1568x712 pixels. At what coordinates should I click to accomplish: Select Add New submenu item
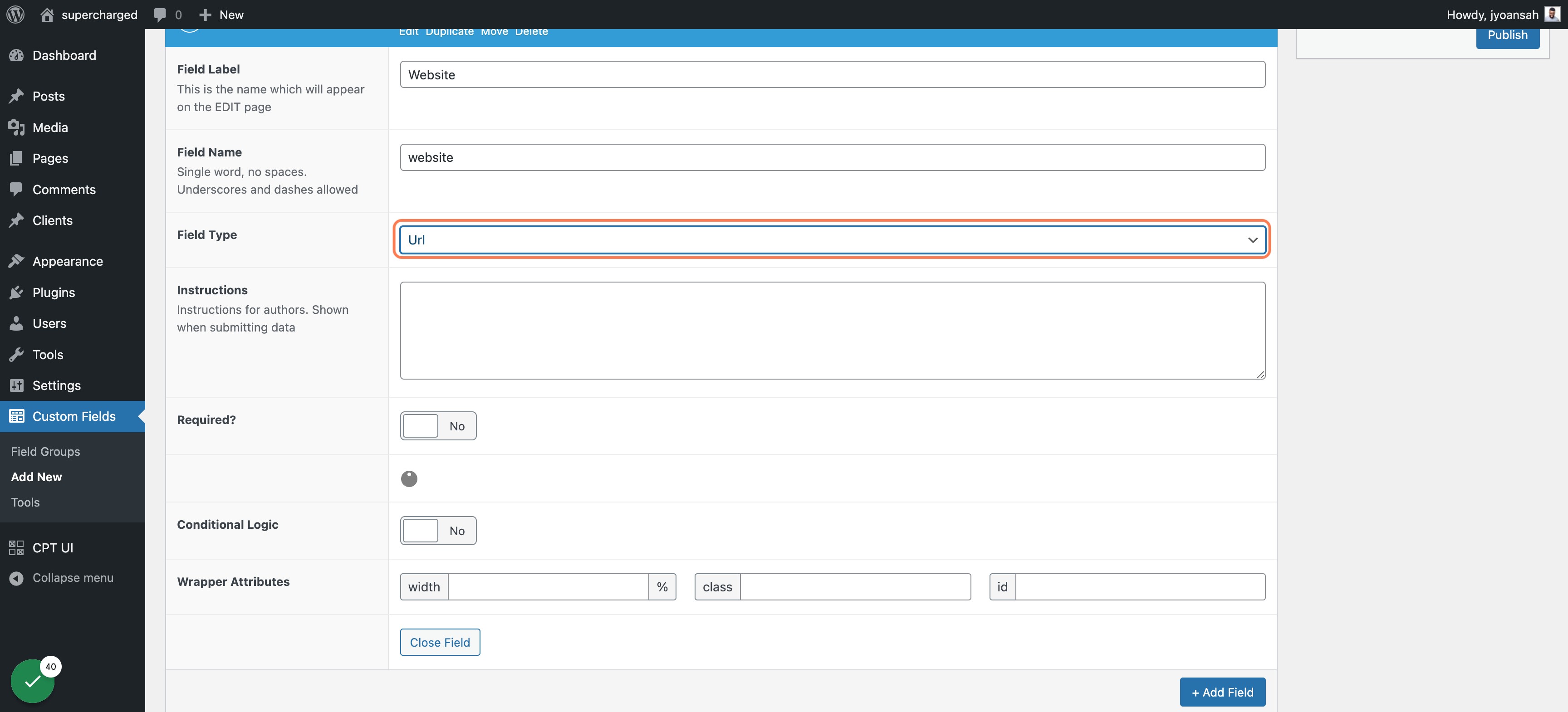36,477
